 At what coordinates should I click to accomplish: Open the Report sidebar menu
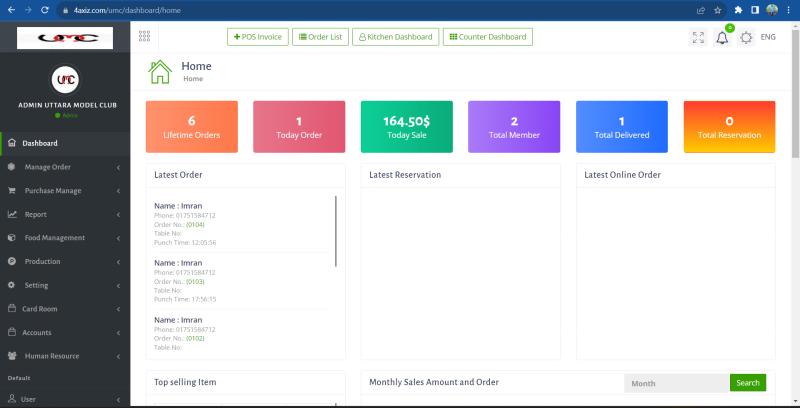coord(64,214)
